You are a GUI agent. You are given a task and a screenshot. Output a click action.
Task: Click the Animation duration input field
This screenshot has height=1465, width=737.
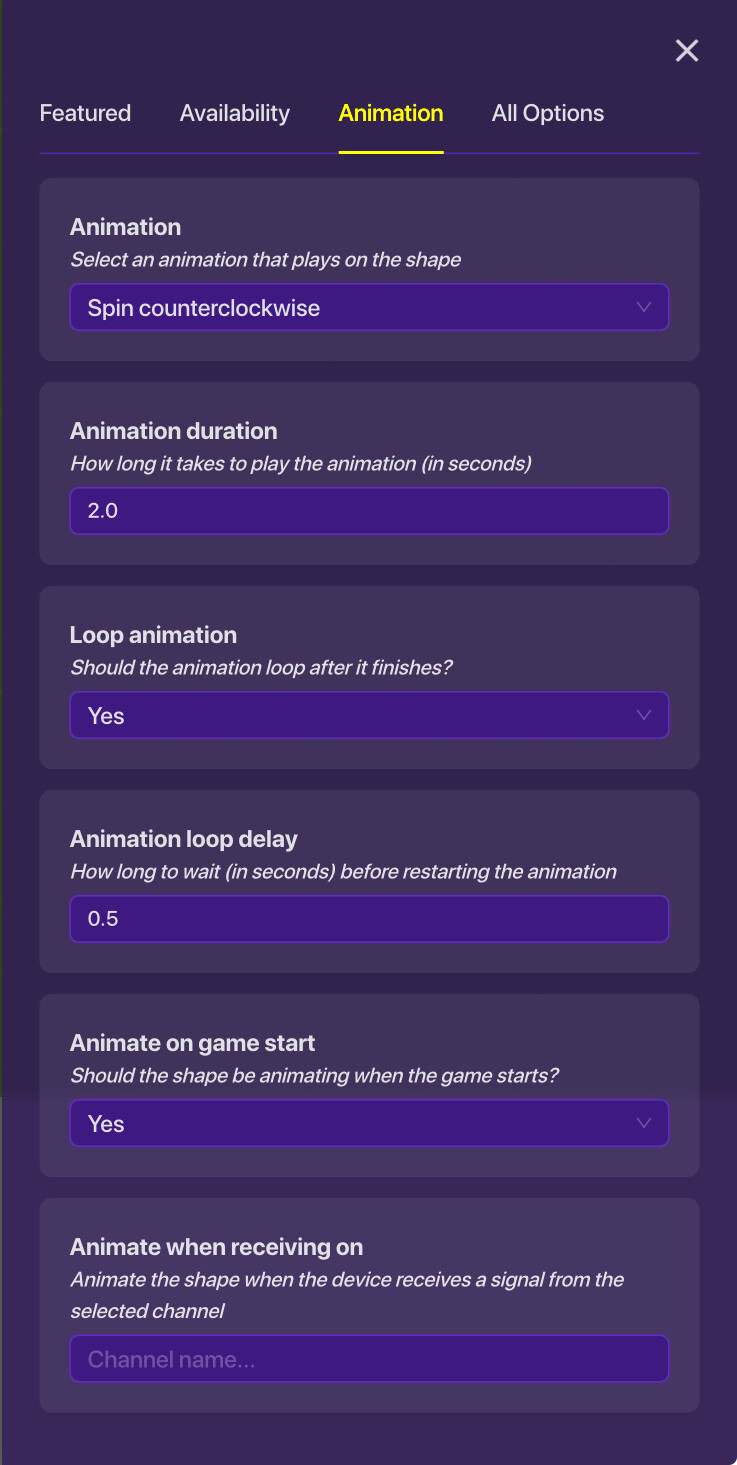click(x=368, y=511)
